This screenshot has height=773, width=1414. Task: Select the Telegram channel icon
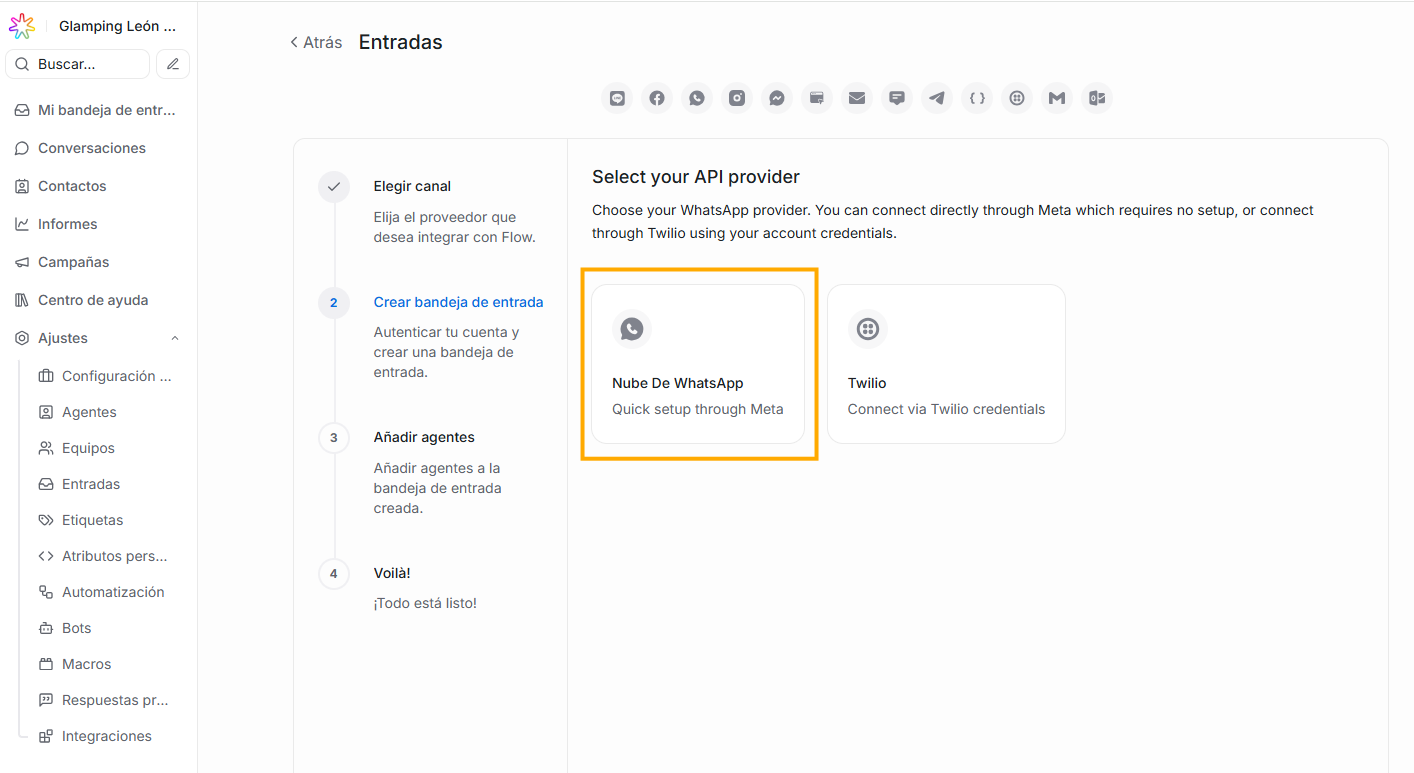[937, 98]
